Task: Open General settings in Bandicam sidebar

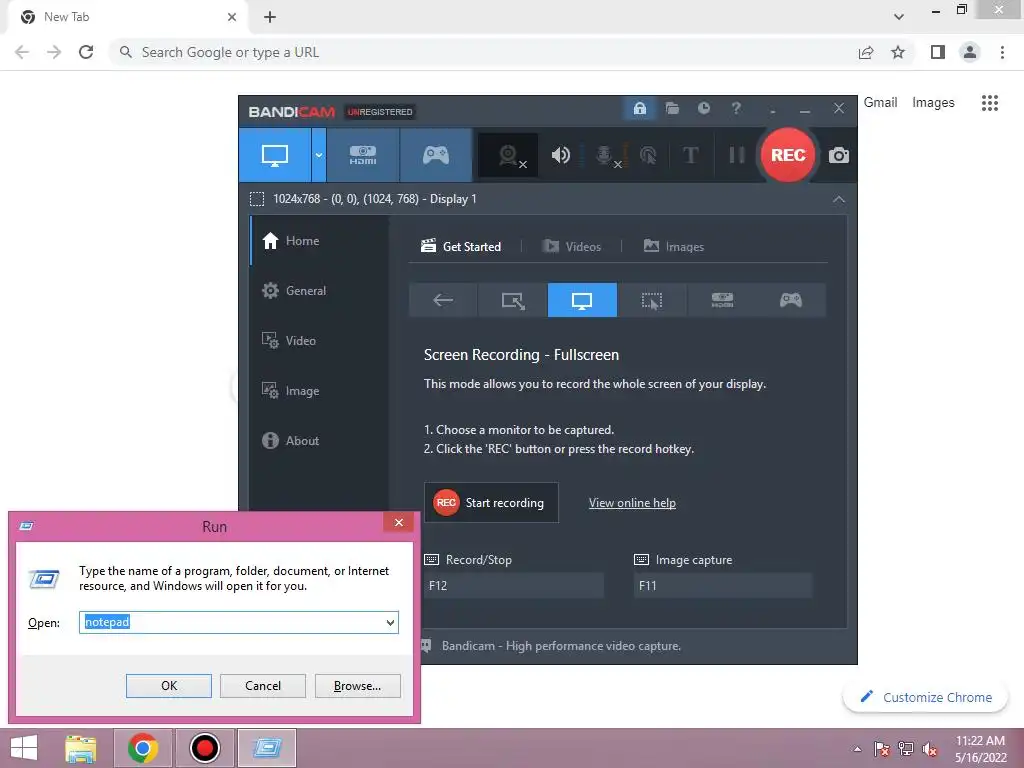Action: point(319,291)
